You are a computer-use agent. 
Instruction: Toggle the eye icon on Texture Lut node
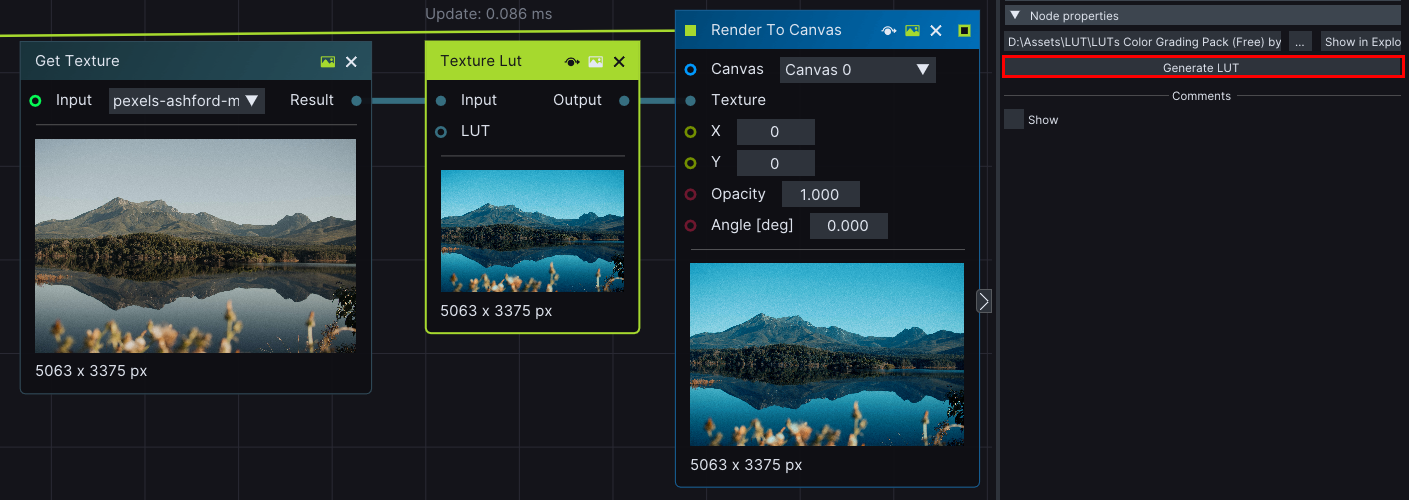pos(572,62)
